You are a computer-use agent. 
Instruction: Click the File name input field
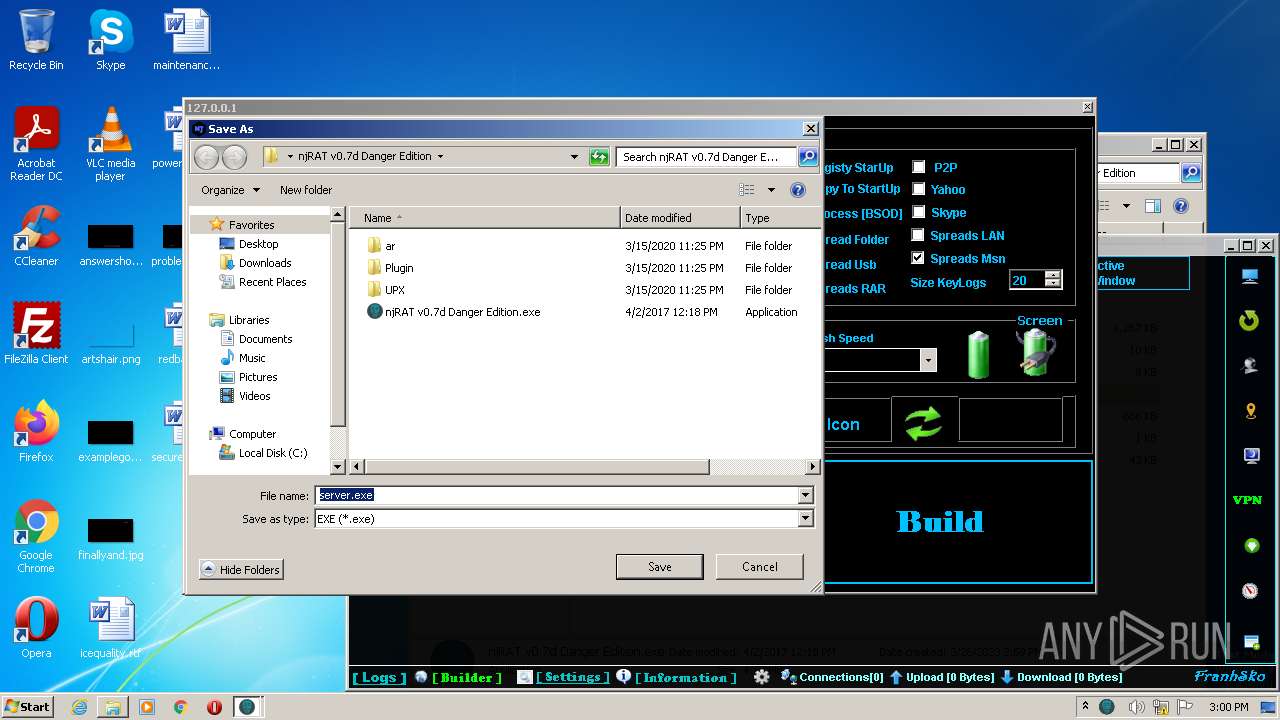557,495
